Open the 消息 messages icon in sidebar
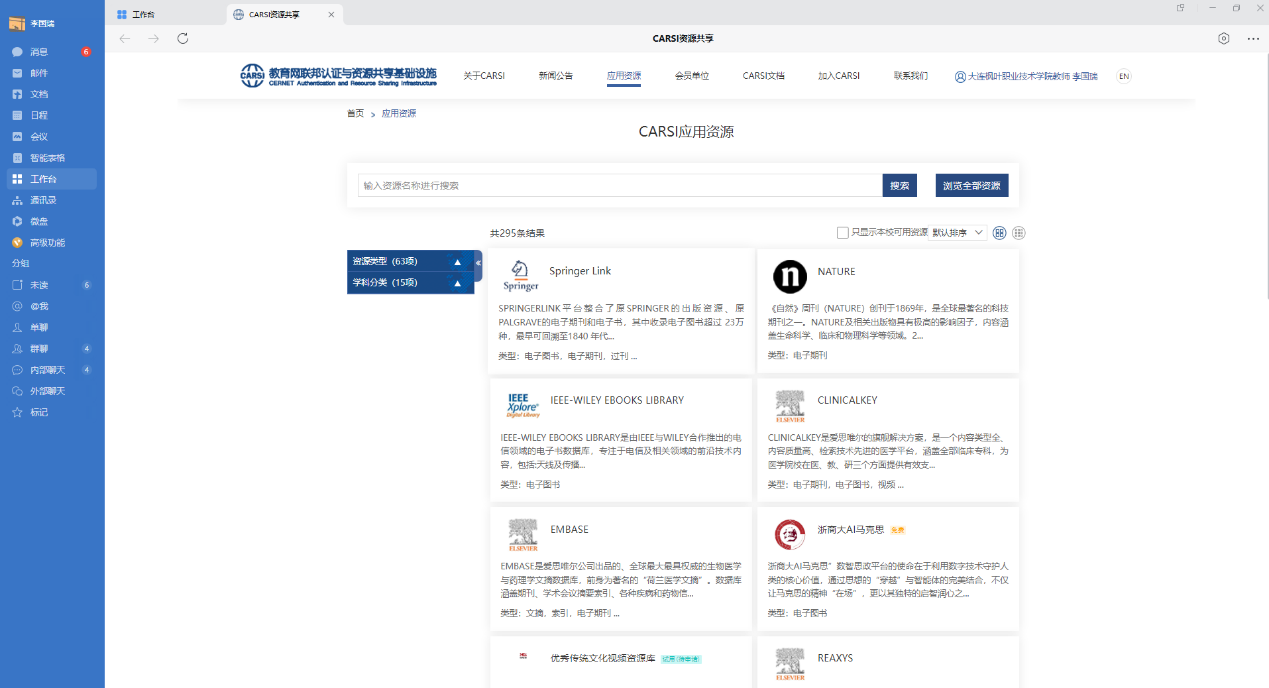 (x=17, y=52)
